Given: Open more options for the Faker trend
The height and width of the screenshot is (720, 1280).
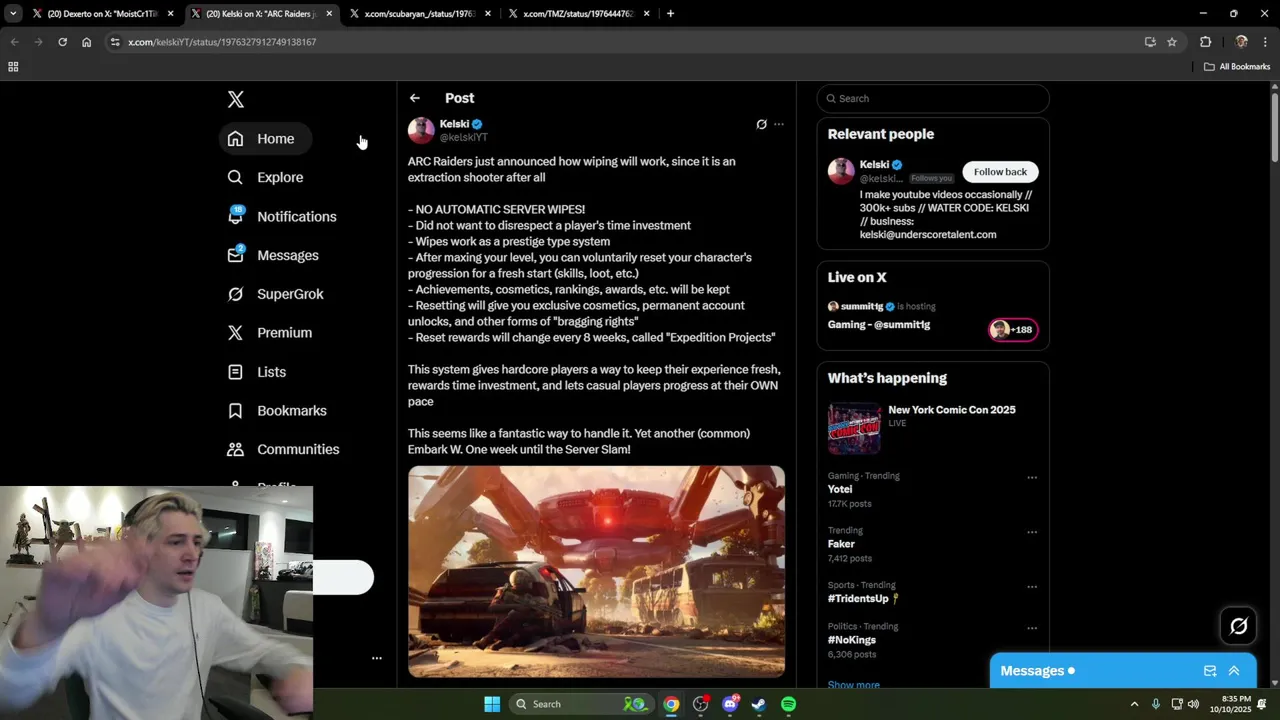Looking at the screenshot, I should pyautogui.click(x=1031, y=532).
